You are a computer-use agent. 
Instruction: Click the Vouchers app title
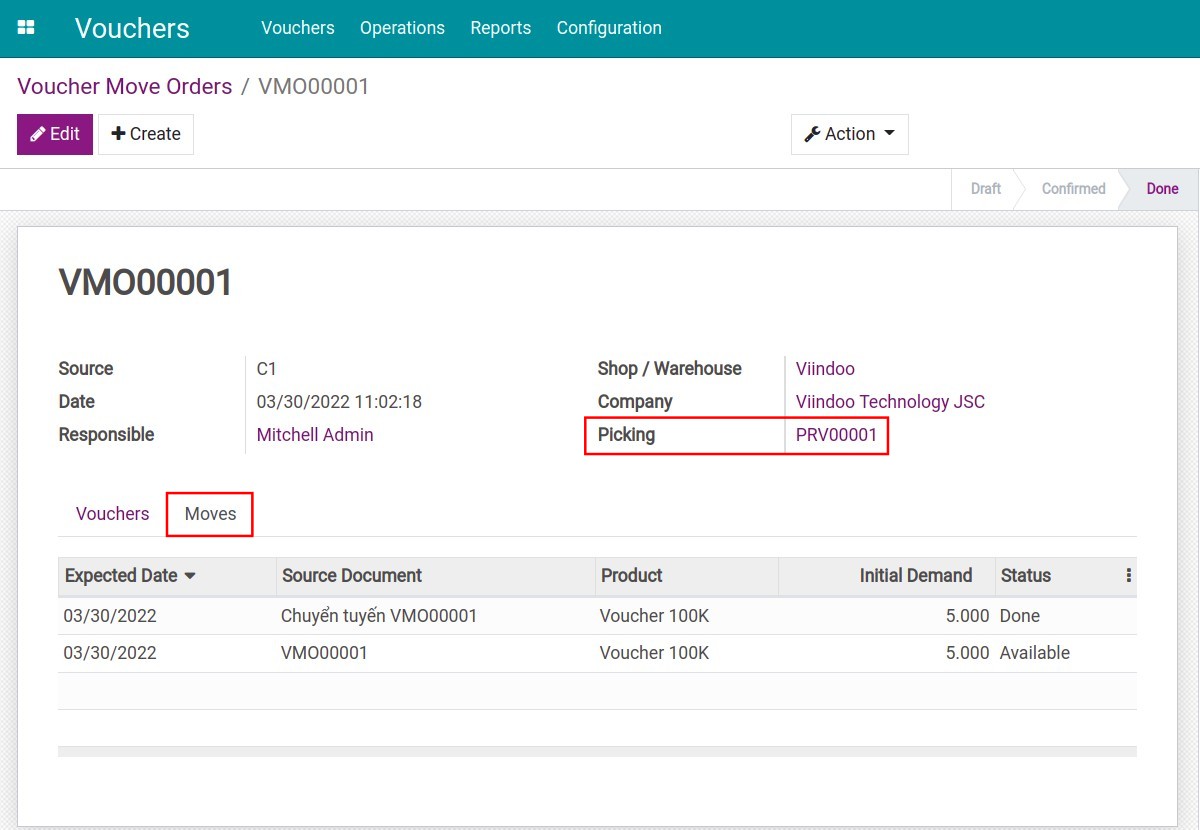[x=132, y=28]
